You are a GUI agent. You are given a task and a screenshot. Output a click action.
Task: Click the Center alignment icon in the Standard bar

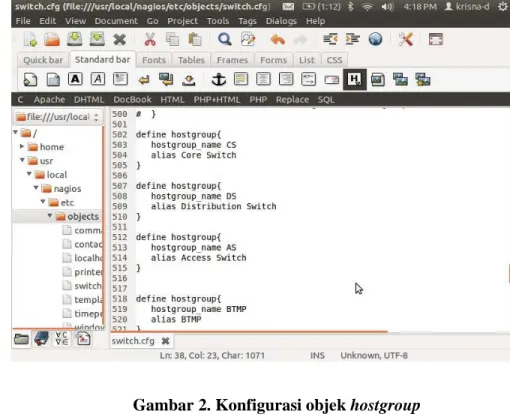tap(263, 79)
